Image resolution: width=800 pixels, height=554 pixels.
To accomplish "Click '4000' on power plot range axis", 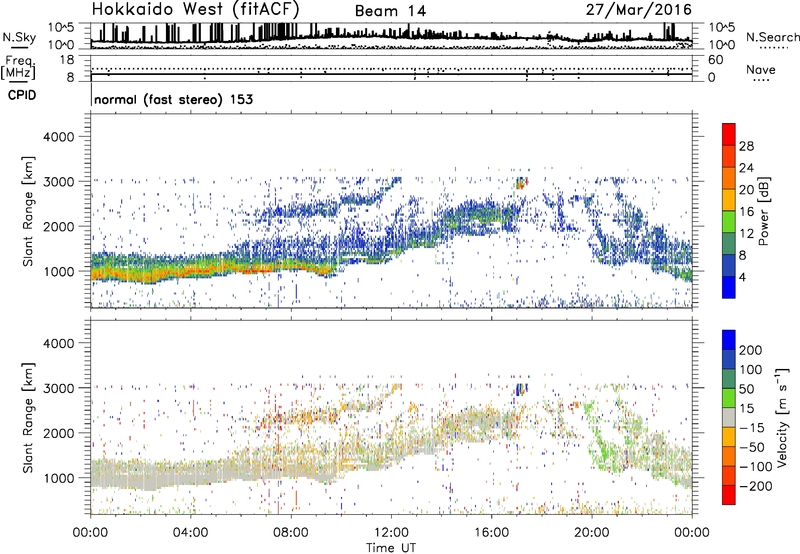I will click(x=58, y=137).
